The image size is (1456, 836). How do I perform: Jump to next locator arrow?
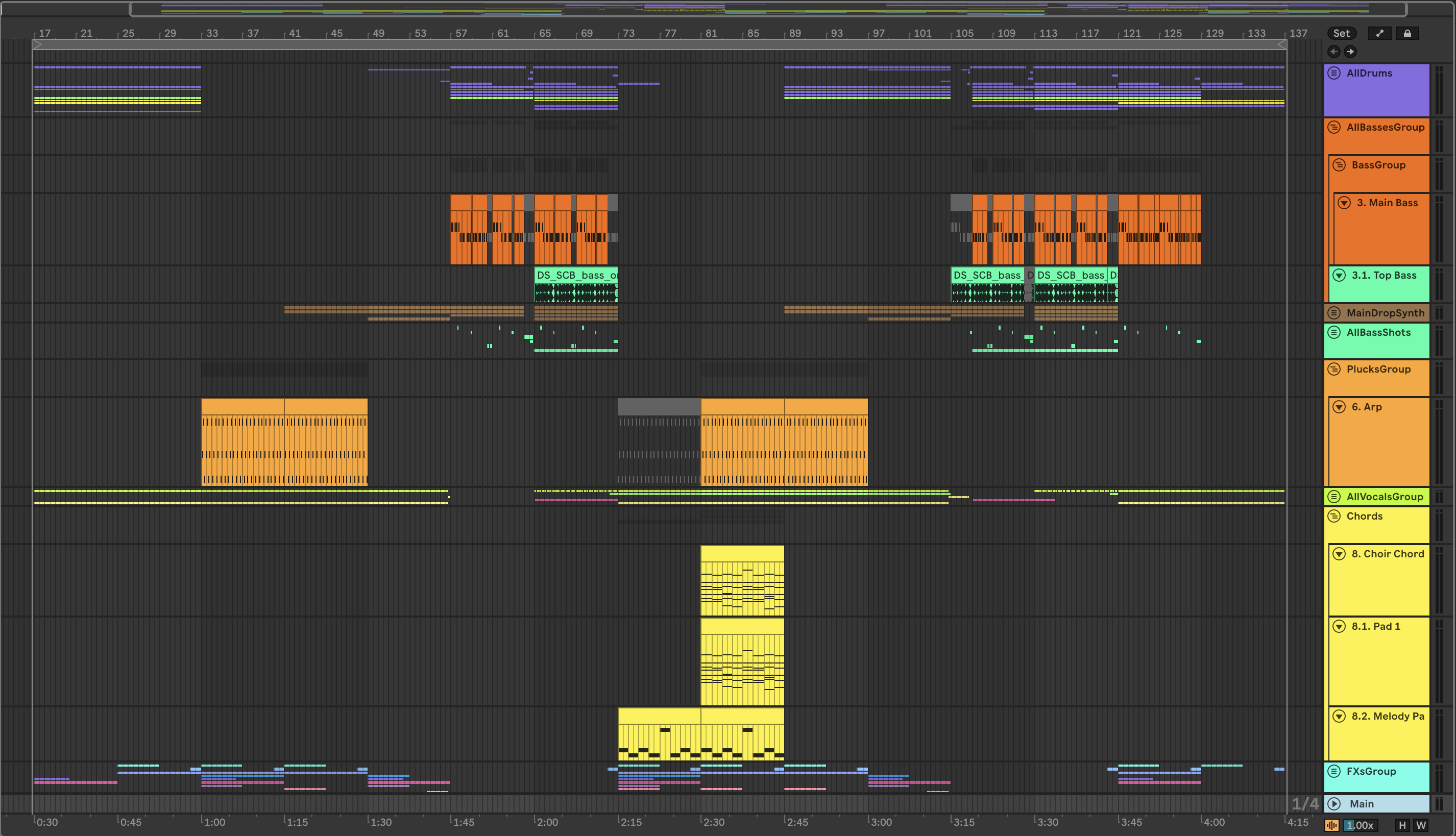tap(1350, 52)
